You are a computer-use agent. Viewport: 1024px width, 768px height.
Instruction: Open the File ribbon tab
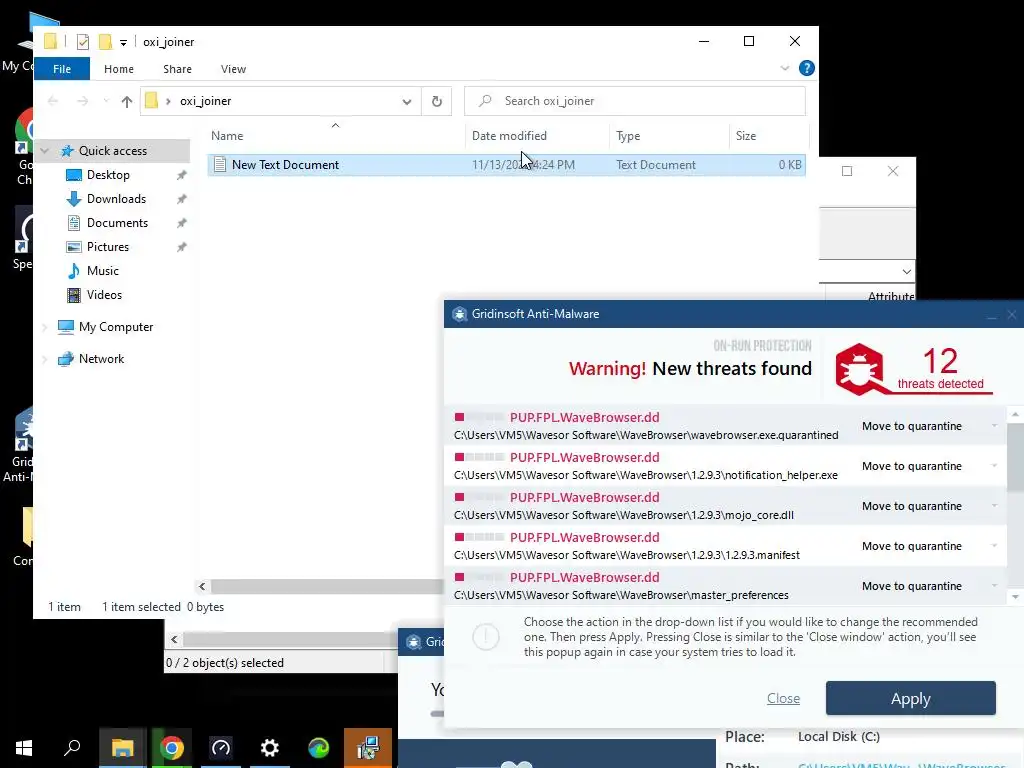62,69
